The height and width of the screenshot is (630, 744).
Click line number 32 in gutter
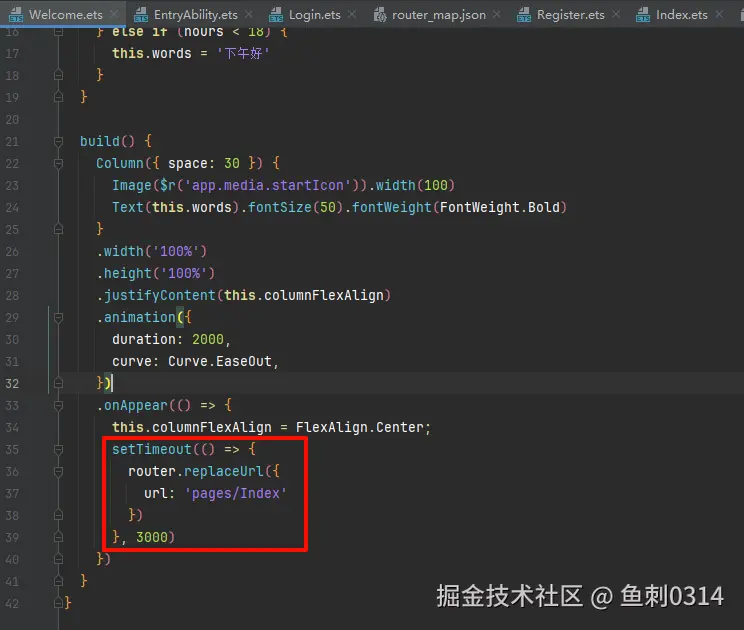click(12, 383)
